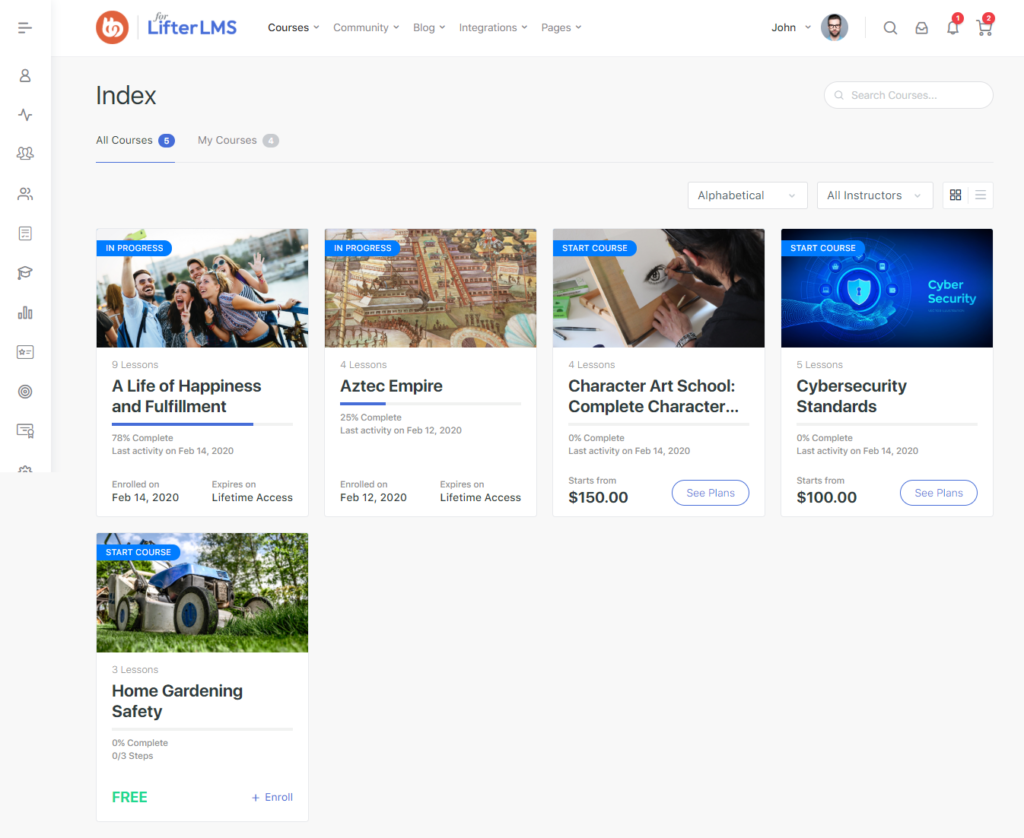Screen dimensions: 1024x838
Task: Click the activity pulse icon in sidebar
Action: tap(25, 114)
